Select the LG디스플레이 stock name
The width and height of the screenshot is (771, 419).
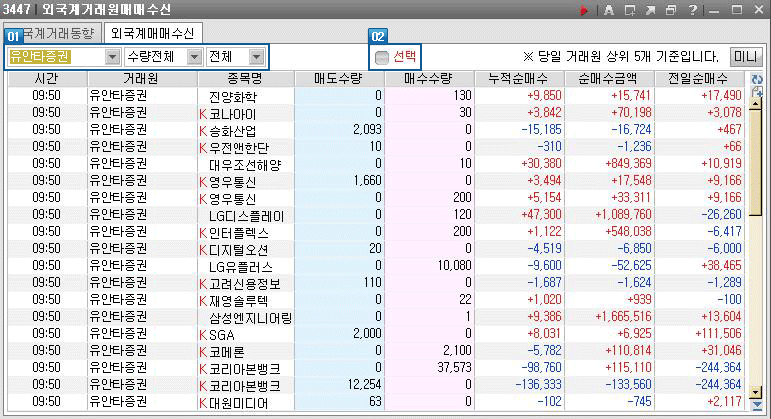[x=246, y=216]
